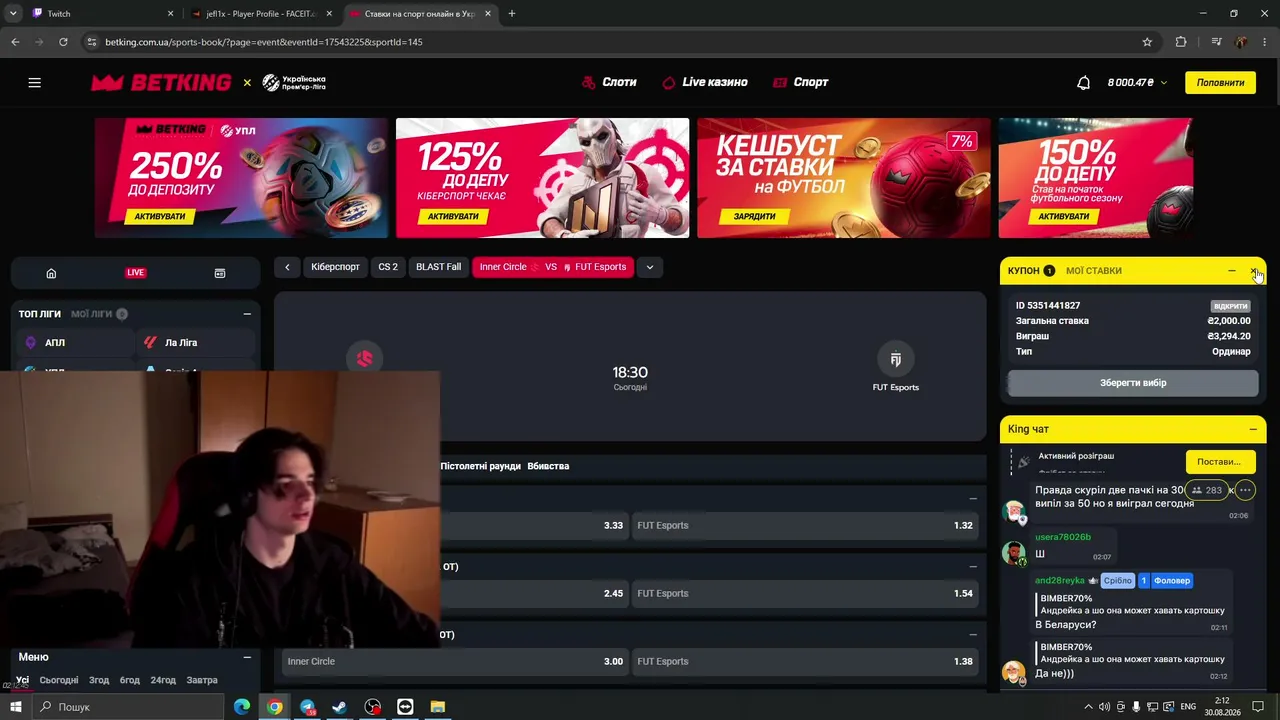Reload the browser page

pos(63,42)
